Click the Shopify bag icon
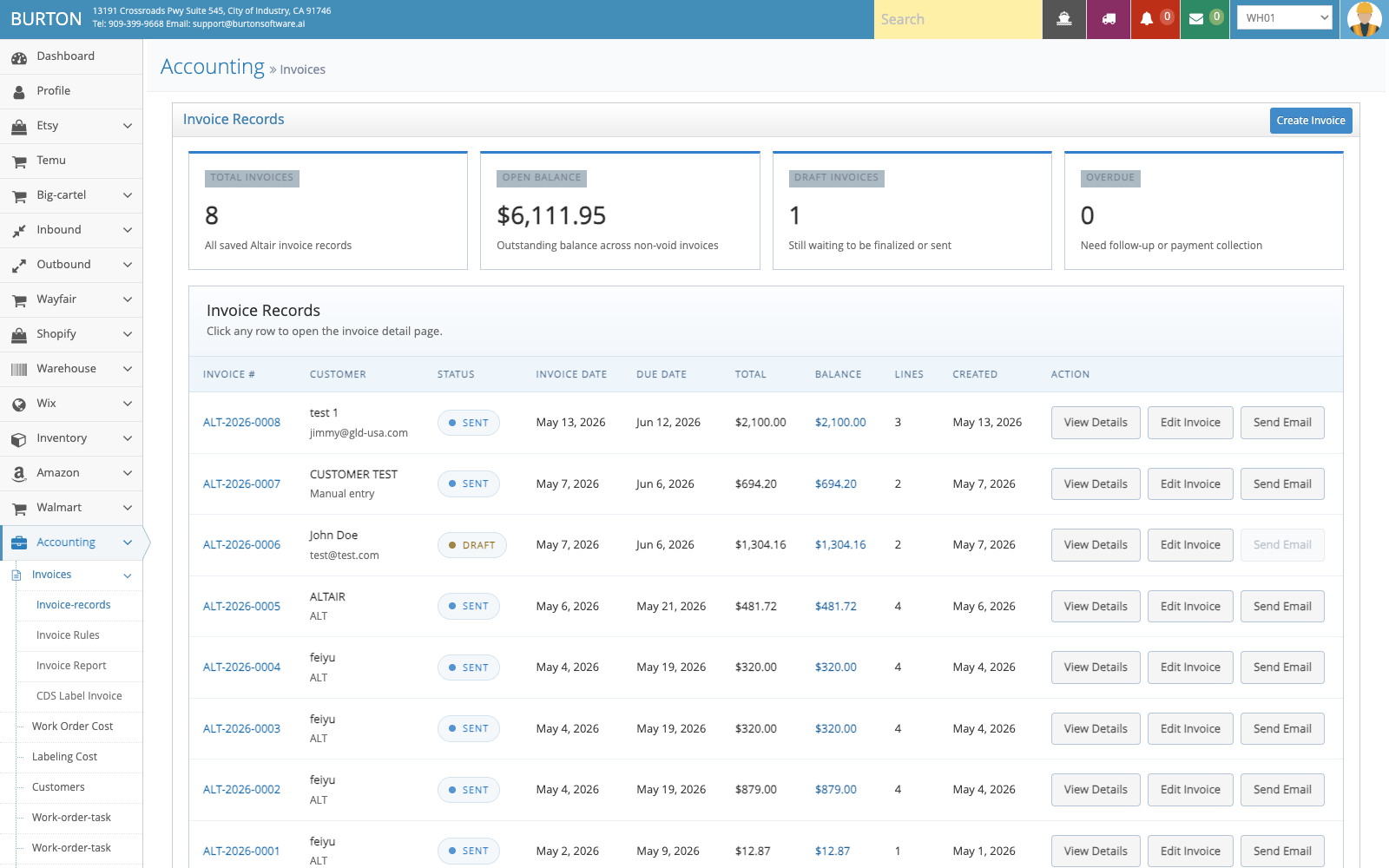Viewport: 1389px width, 868px height. [x=19, y=335]
